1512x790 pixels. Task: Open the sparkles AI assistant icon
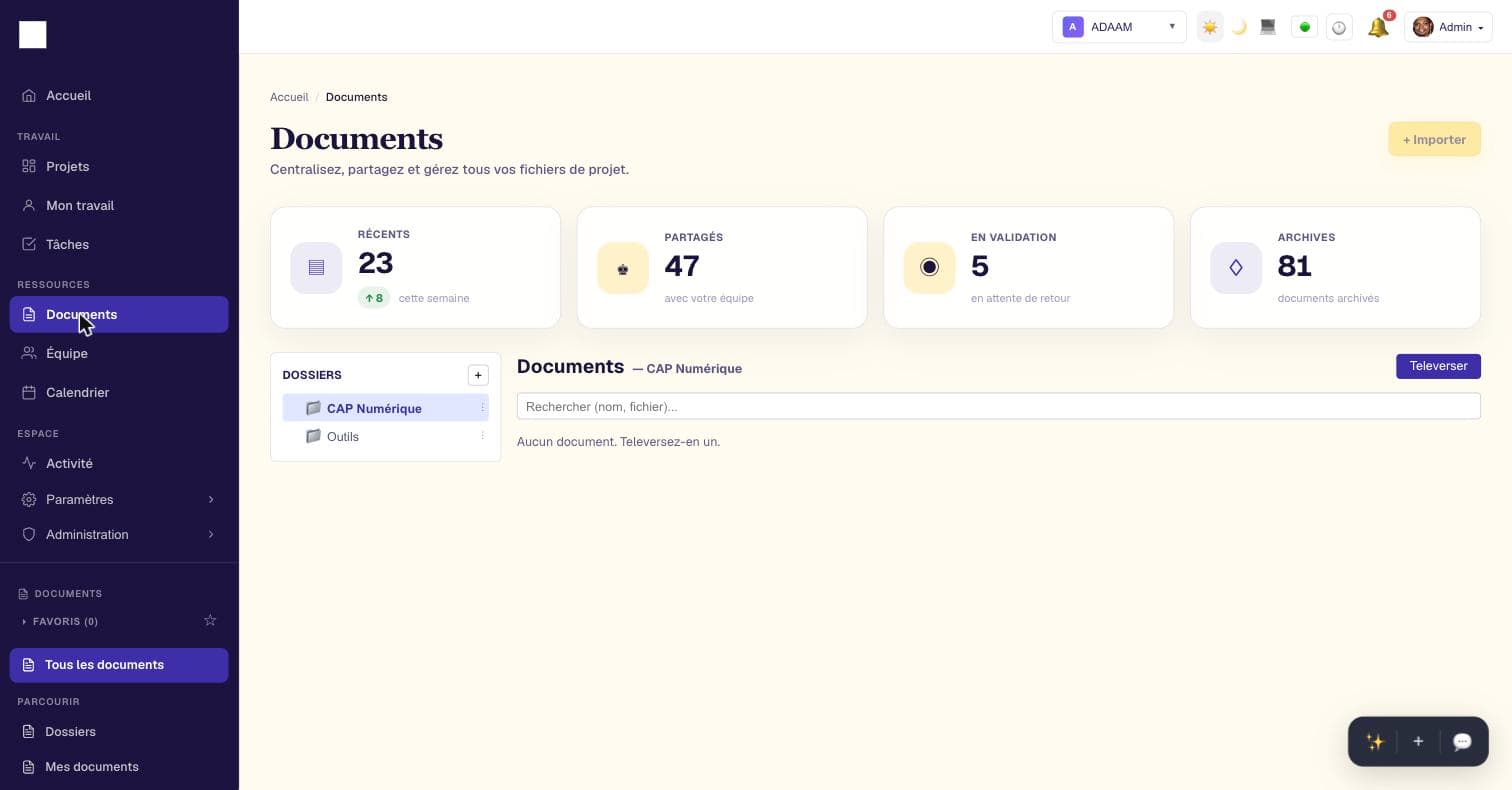(x=1375, y=742)
